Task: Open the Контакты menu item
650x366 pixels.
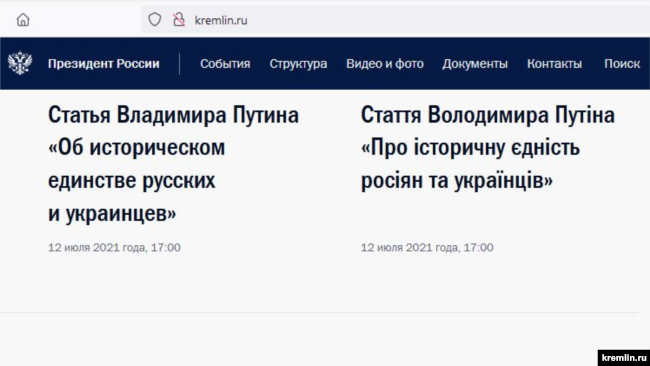Action: pos(554,63)
